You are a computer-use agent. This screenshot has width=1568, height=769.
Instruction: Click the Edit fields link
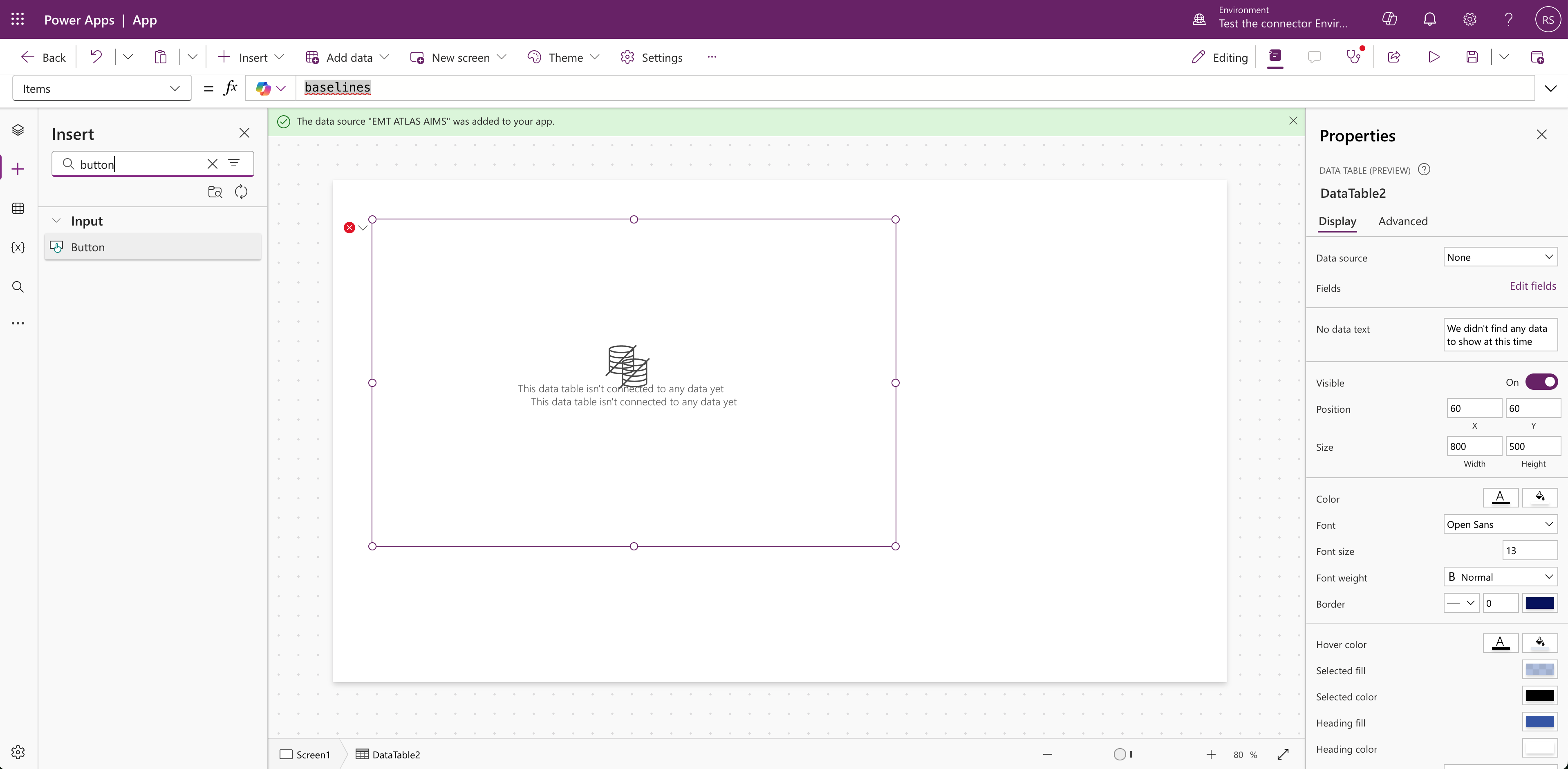1532,286
